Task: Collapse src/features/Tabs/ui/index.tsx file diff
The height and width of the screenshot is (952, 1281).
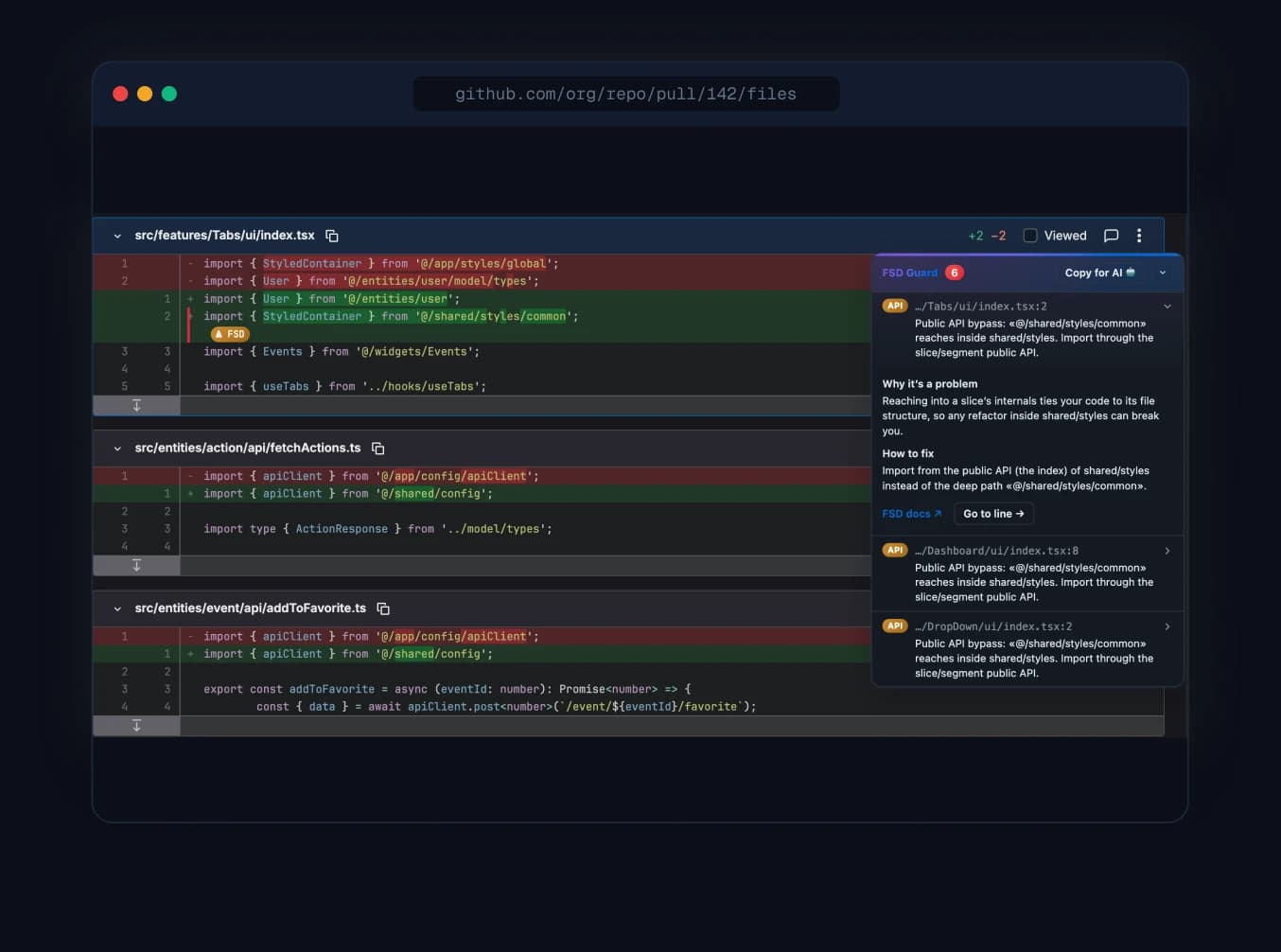Action: (117, 236)
